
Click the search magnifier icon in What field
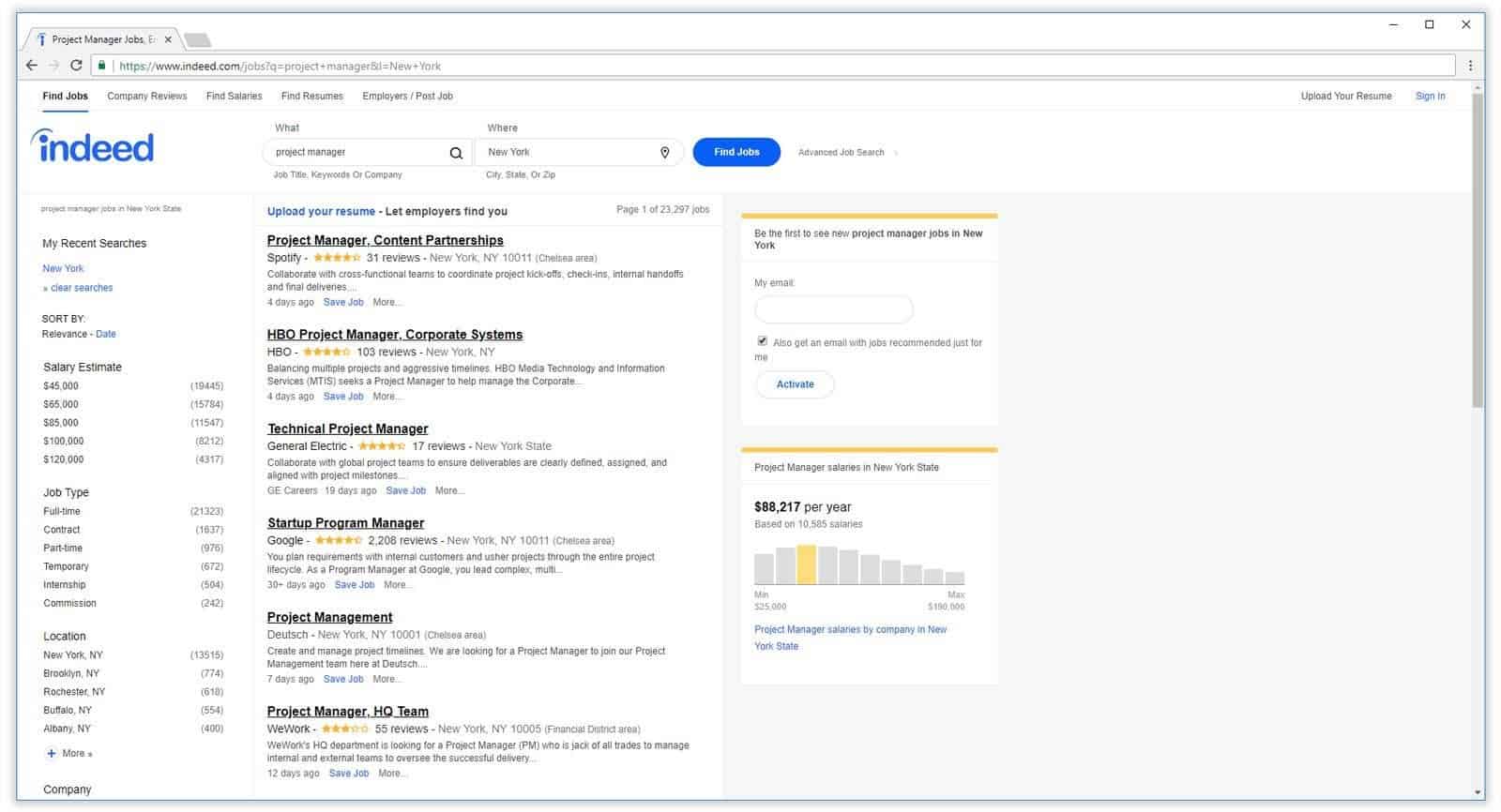[456, 153]
